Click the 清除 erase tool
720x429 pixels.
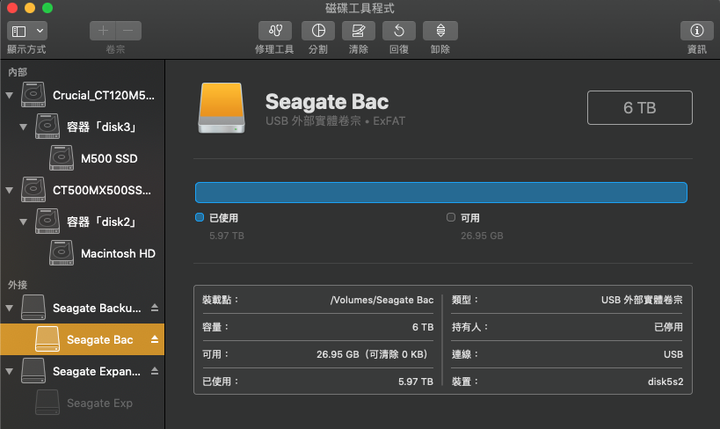click(358, 31)
